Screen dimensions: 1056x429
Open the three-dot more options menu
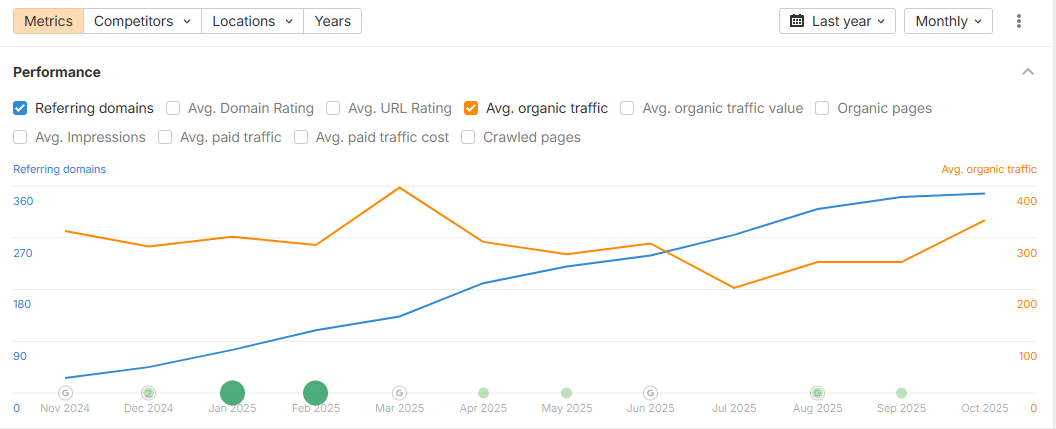pyautogui.click(x=1019, y=21)
